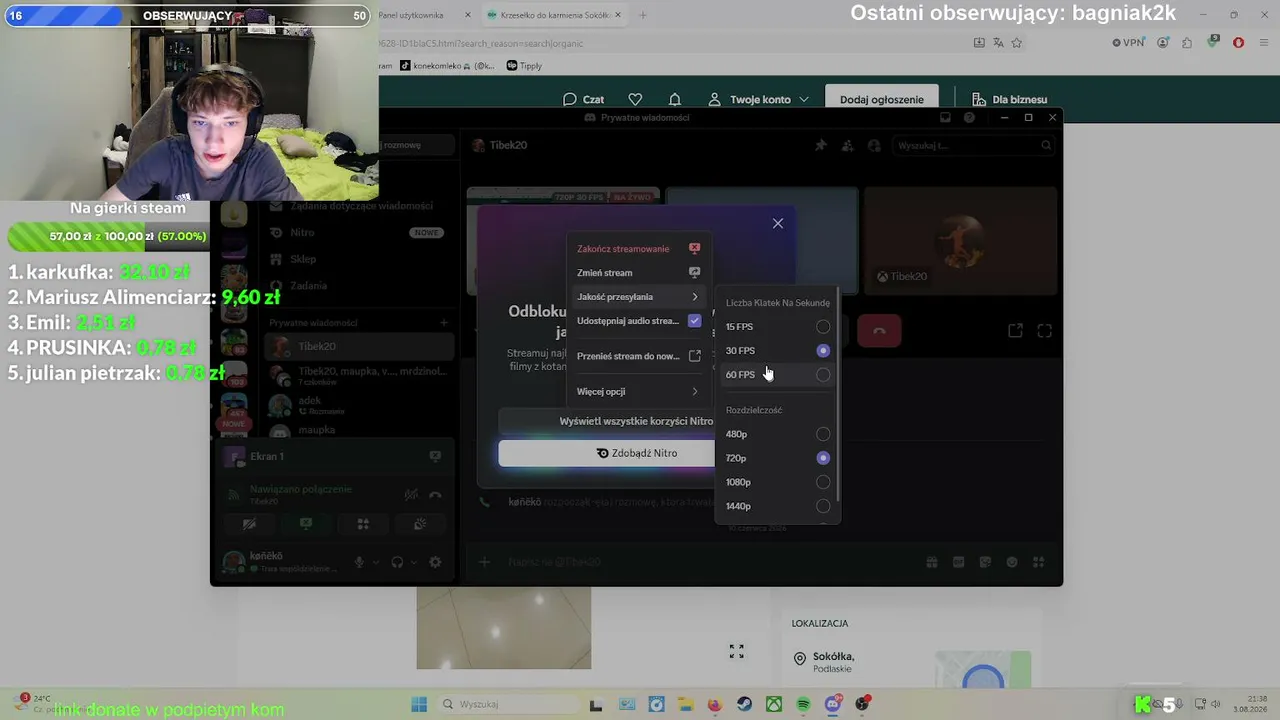Click the red hang-up call button
Screen dimensions: 1280x720
(x=879, y=331)
